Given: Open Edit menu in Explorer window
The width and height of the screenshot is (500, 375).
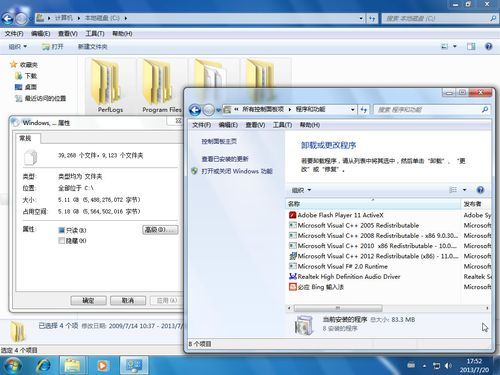Looking at the screenshot, I should 40,34.
